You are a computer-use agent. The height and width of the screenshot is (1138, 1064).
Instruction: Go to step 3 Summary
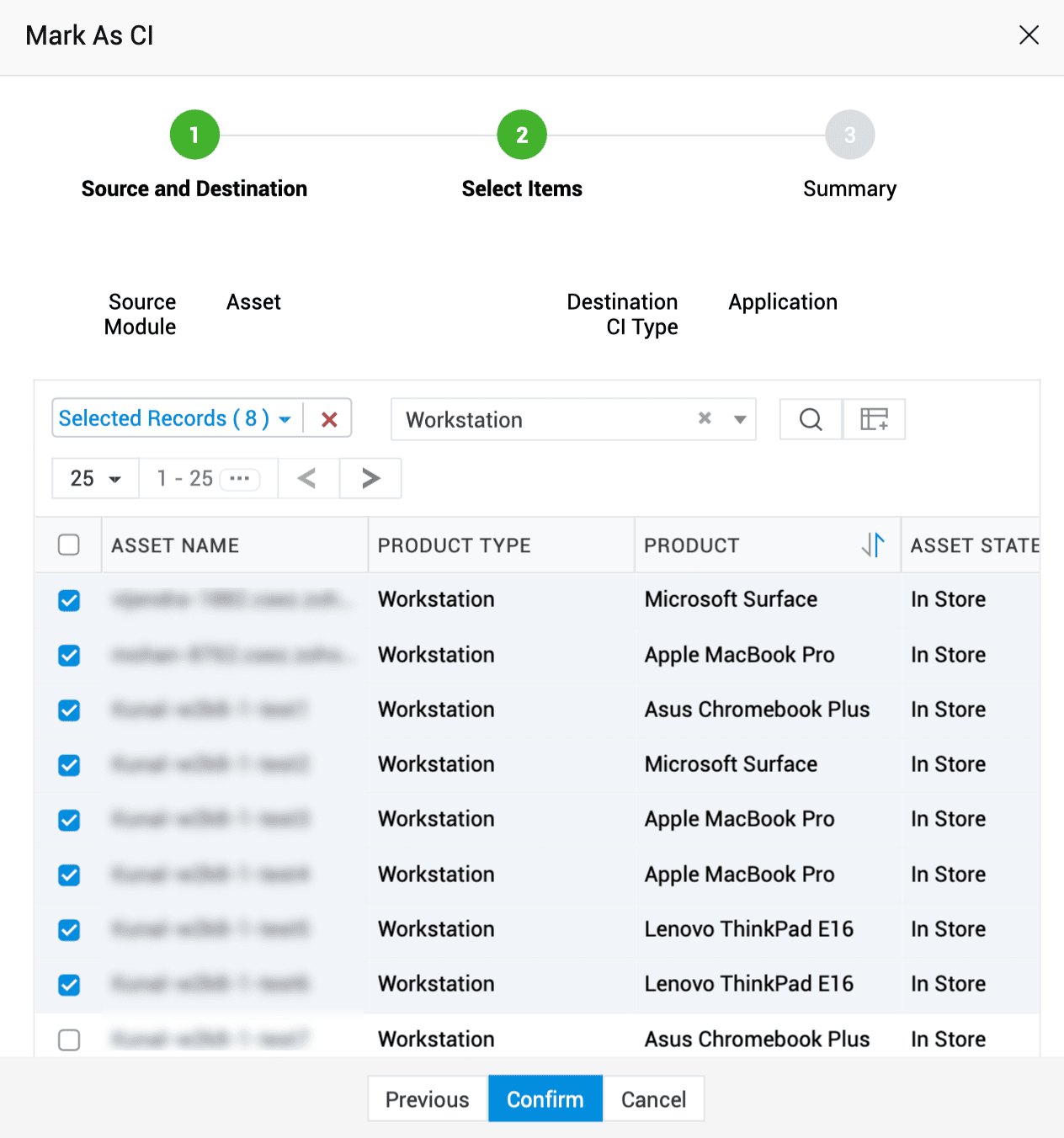pos(849,135)
